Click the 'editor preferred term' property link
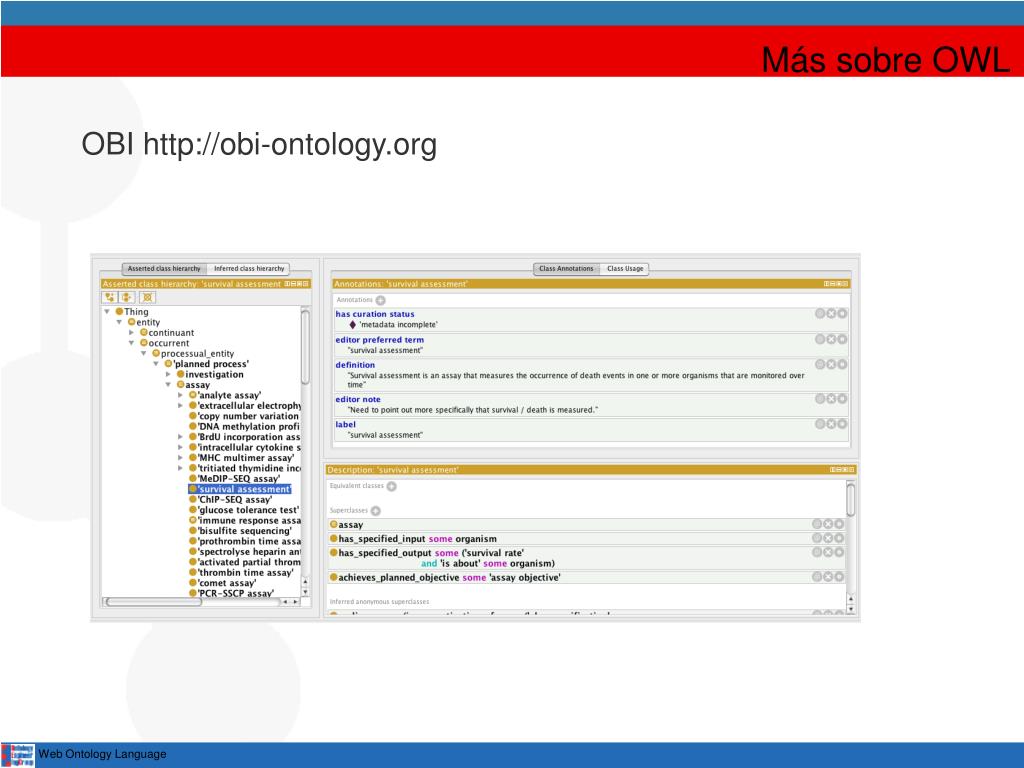The height and width of the screenshot is (768, 1024). [379, 340]
